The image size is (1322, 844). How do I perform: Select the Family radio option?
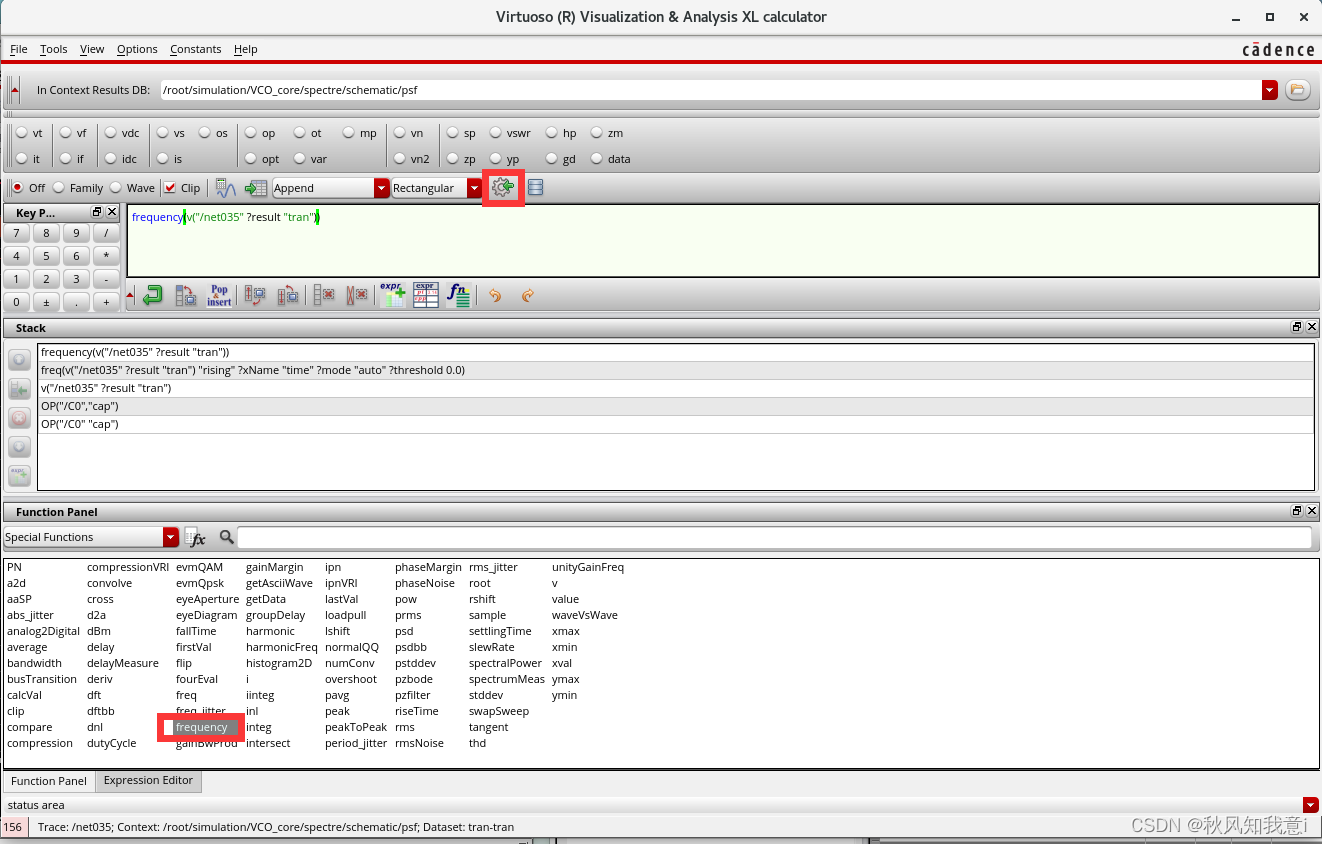(x=59, y=187)
